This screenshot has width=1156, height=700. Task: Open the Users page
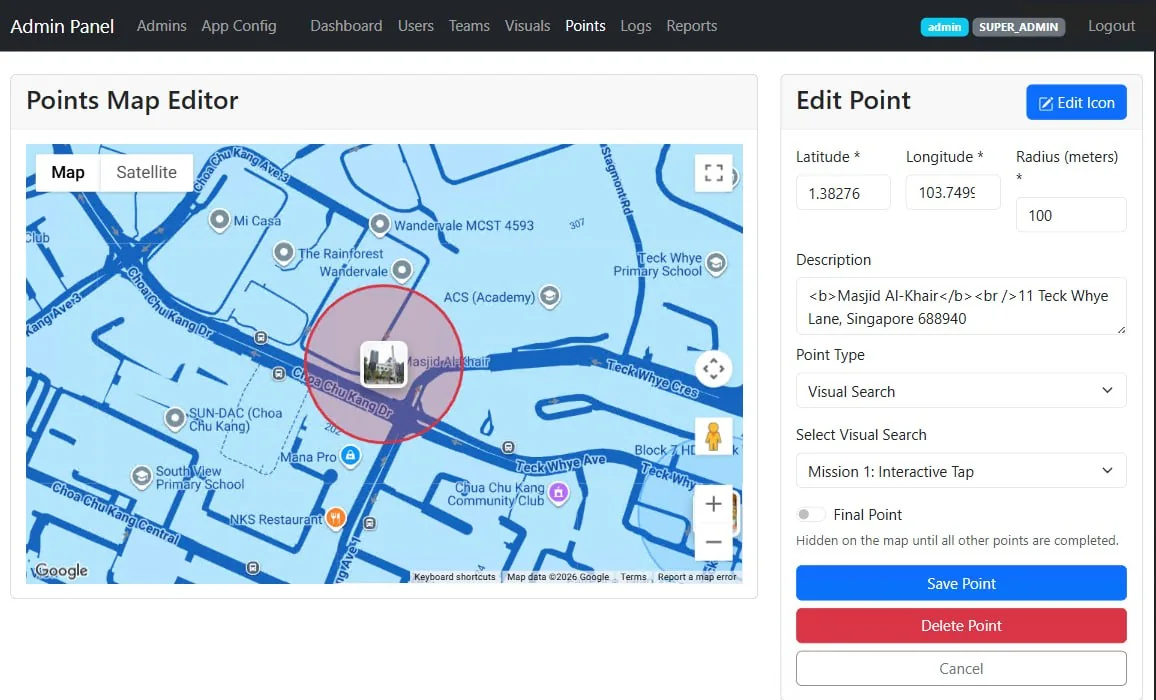coord(416,26)
